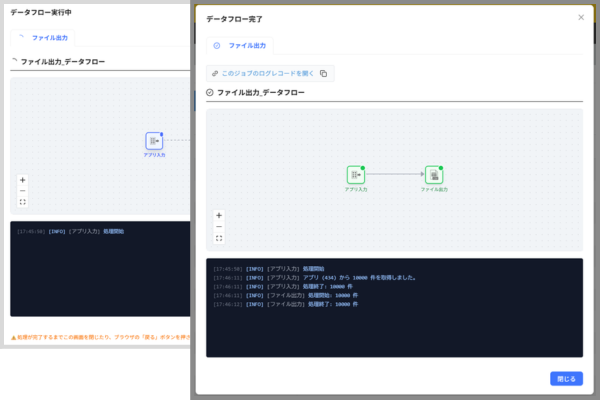600x400 pixels.
Task: Fit view on the running flow canvas
Action: point(23,202)
